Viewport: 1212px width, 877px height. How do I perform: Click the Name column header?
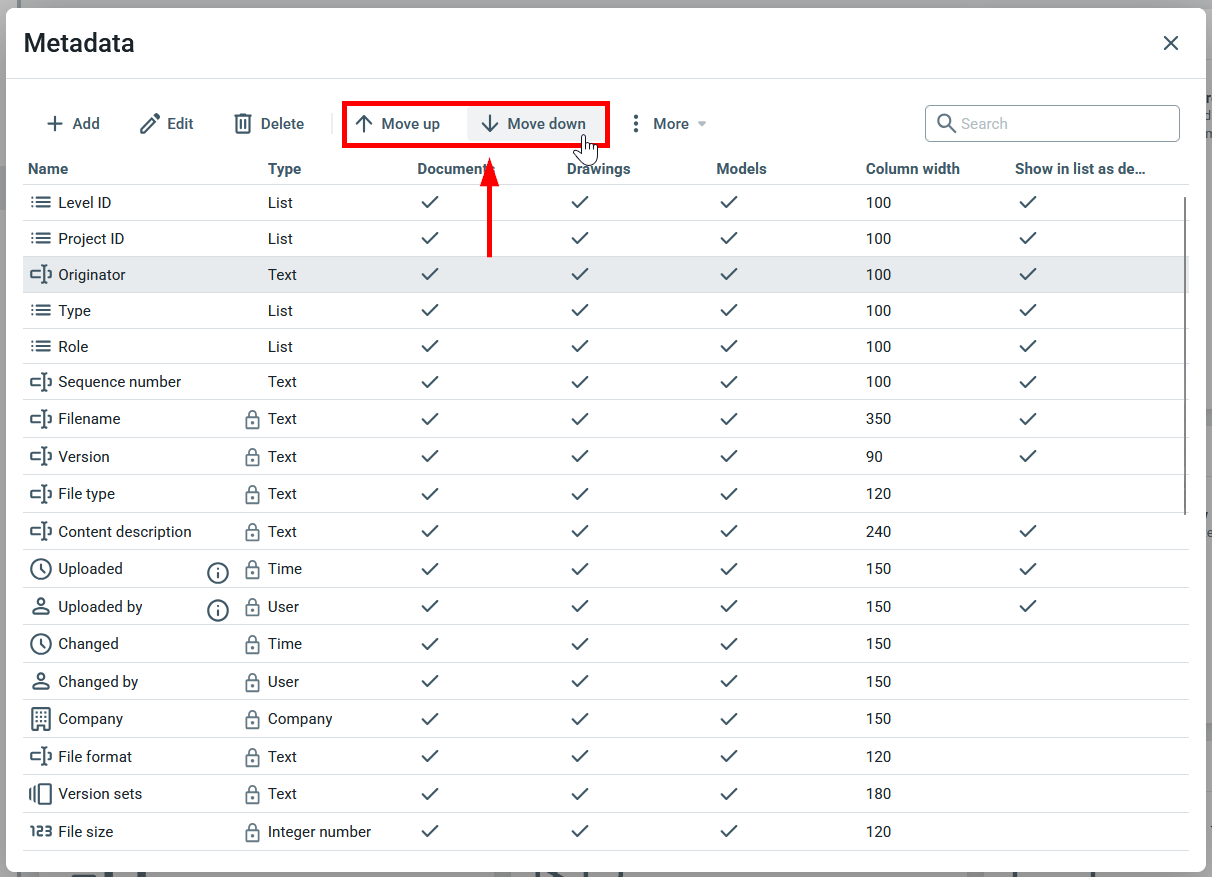(48, 169)
